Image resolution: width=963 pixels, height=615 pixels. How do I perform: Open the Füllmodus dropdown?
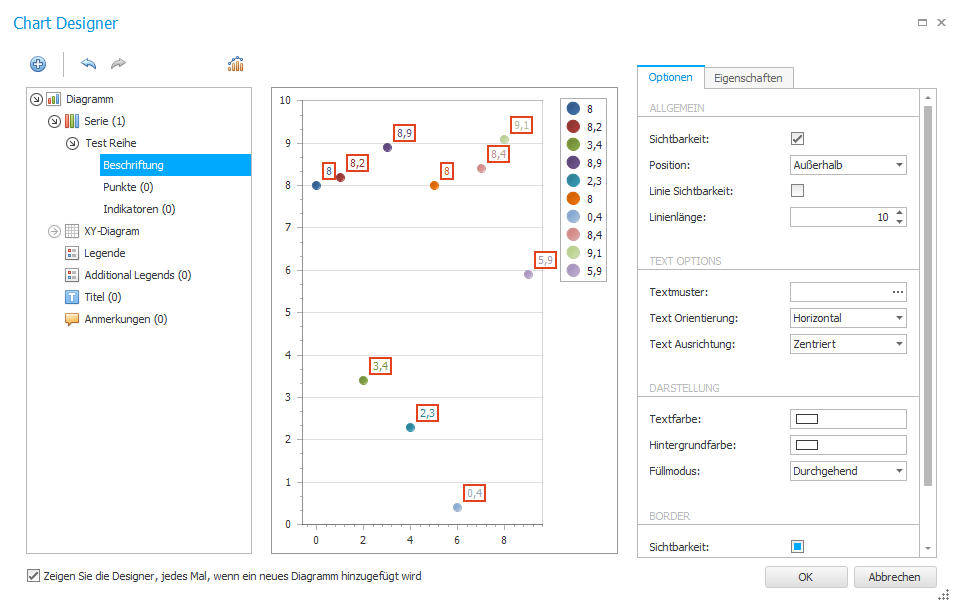click(848, 471)
